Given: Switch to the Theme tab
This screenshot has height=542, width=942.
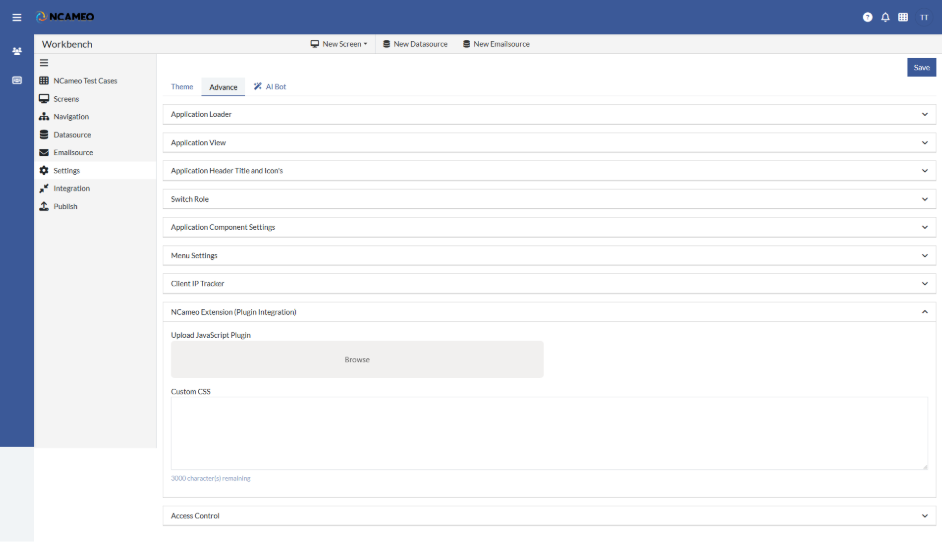Looking at the screenshot, I should [182, 87].
